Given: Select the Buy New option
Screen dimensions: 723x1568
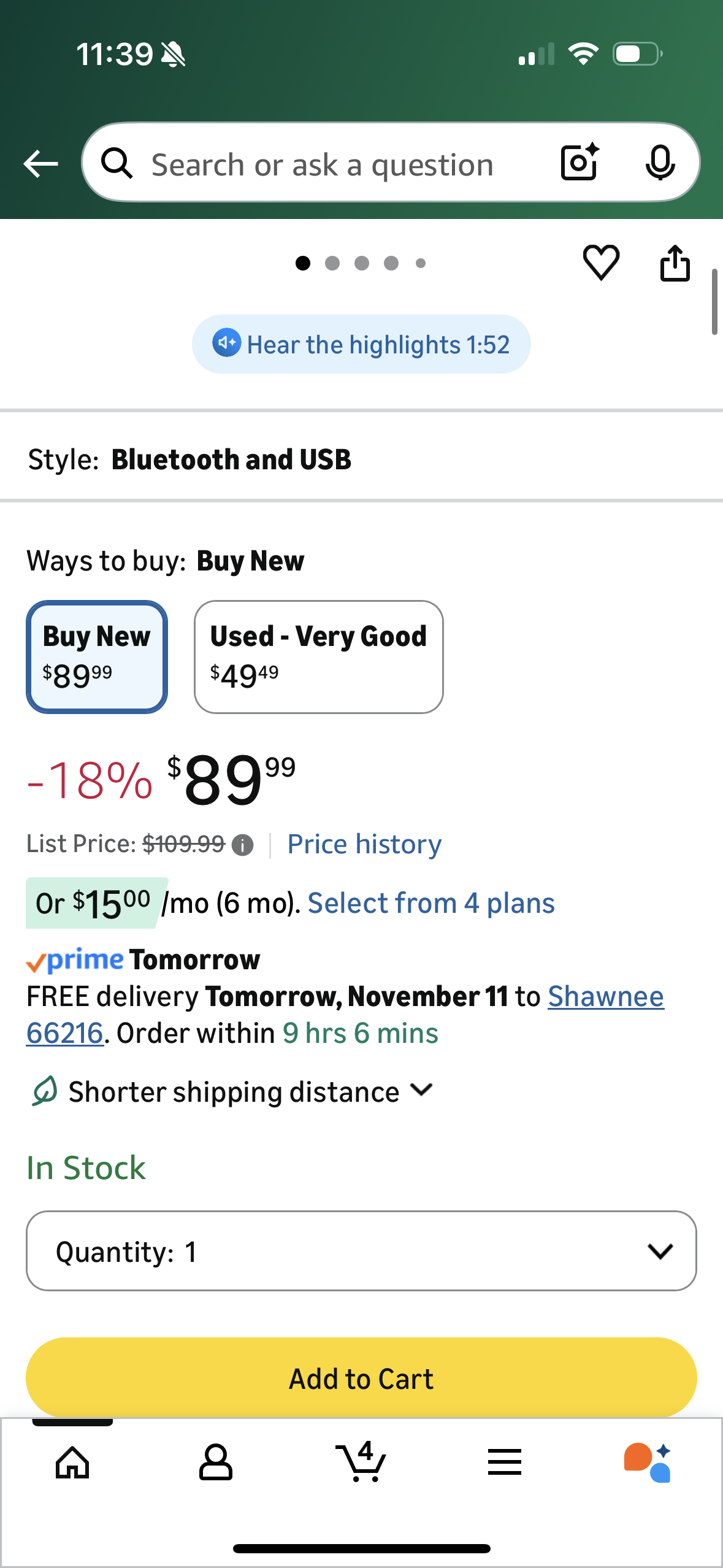Looking at the screenshot, I should pos(97,656).
